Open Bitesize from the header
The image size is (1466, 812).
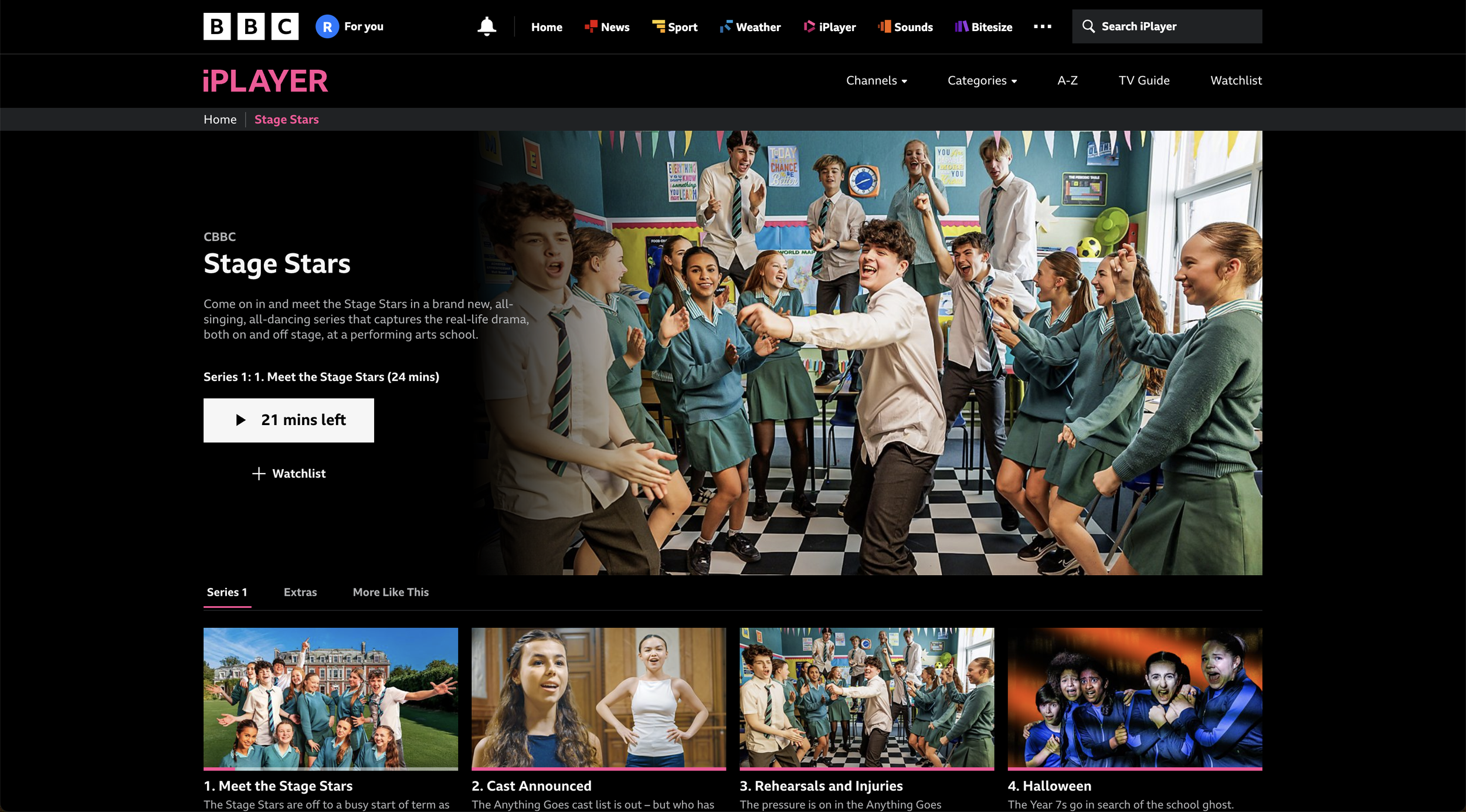[983, 27]
